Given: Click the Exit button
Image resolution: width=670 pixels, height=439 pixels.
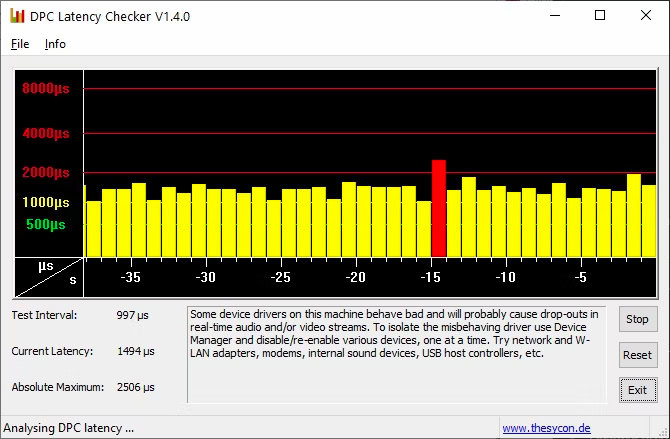Looking at the screenshot, I should pos(638,390).
